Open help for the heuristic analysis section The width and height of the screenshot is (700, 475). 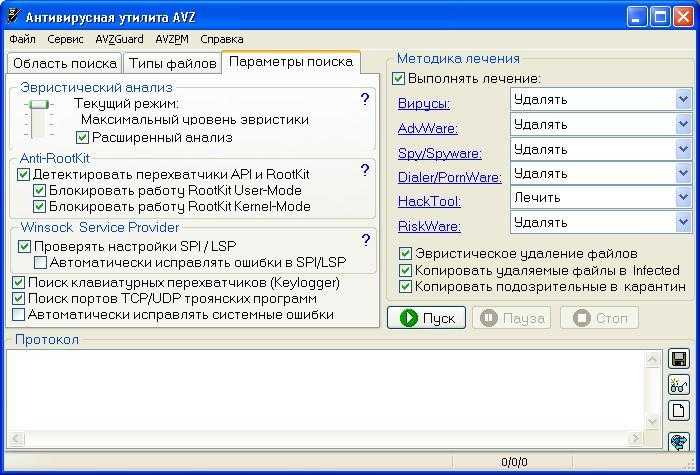[365, 99]
